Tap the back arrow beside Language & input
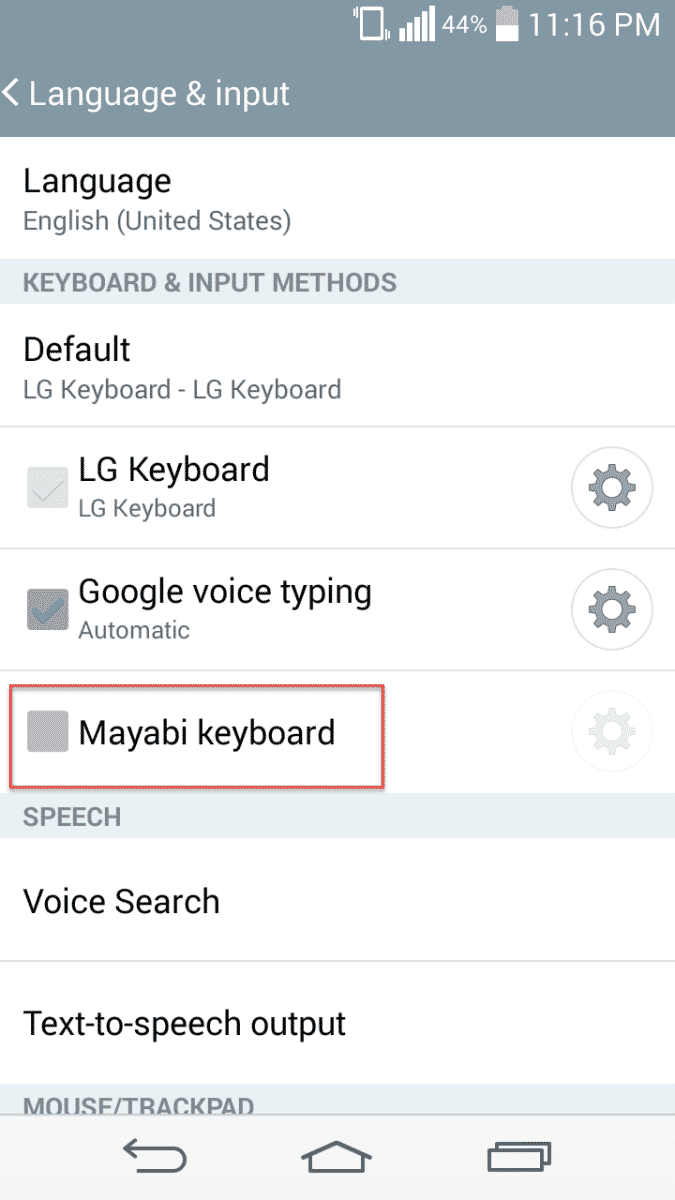 [x=12, y=94]
